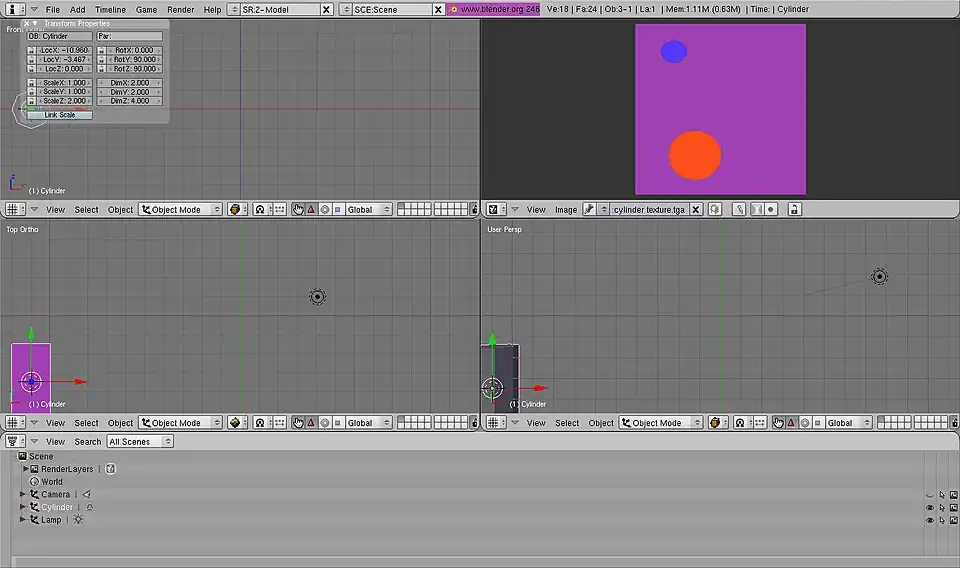Click the rotate manipulator circle icon in front view header
The width and height of the screenshot is (960, 568).
(324, 210)
